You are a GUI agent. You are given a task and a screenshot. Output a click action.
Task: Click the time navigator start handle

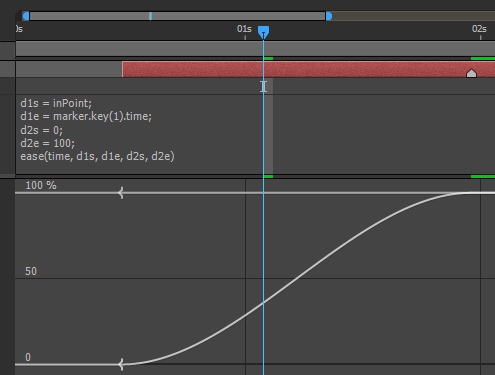coord(26,16)
